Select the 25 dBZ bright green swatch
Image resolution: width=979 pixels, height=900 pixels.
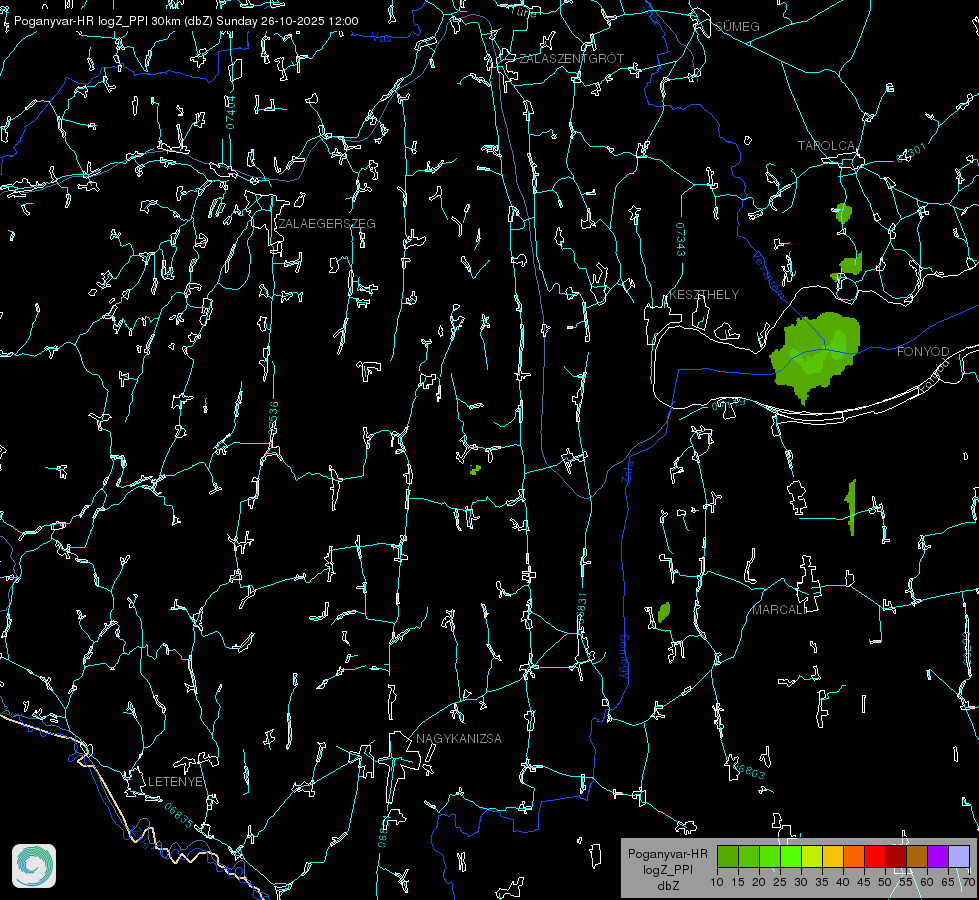[791, 856]
